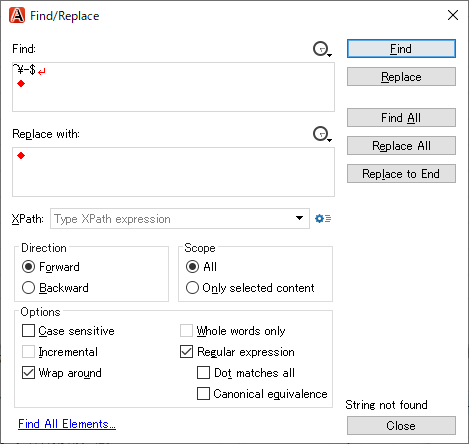This screenshot has width=469, height=444.
Task: Close the Find/Replace dialog via the X
Action: 453,15
